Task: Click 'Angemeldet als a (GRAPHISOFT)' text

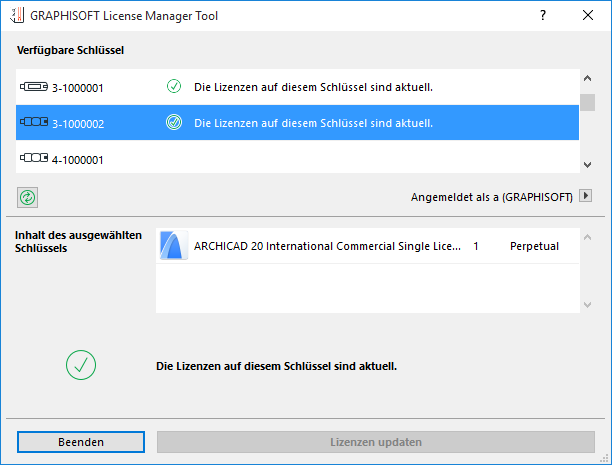Action: point(492,197)
